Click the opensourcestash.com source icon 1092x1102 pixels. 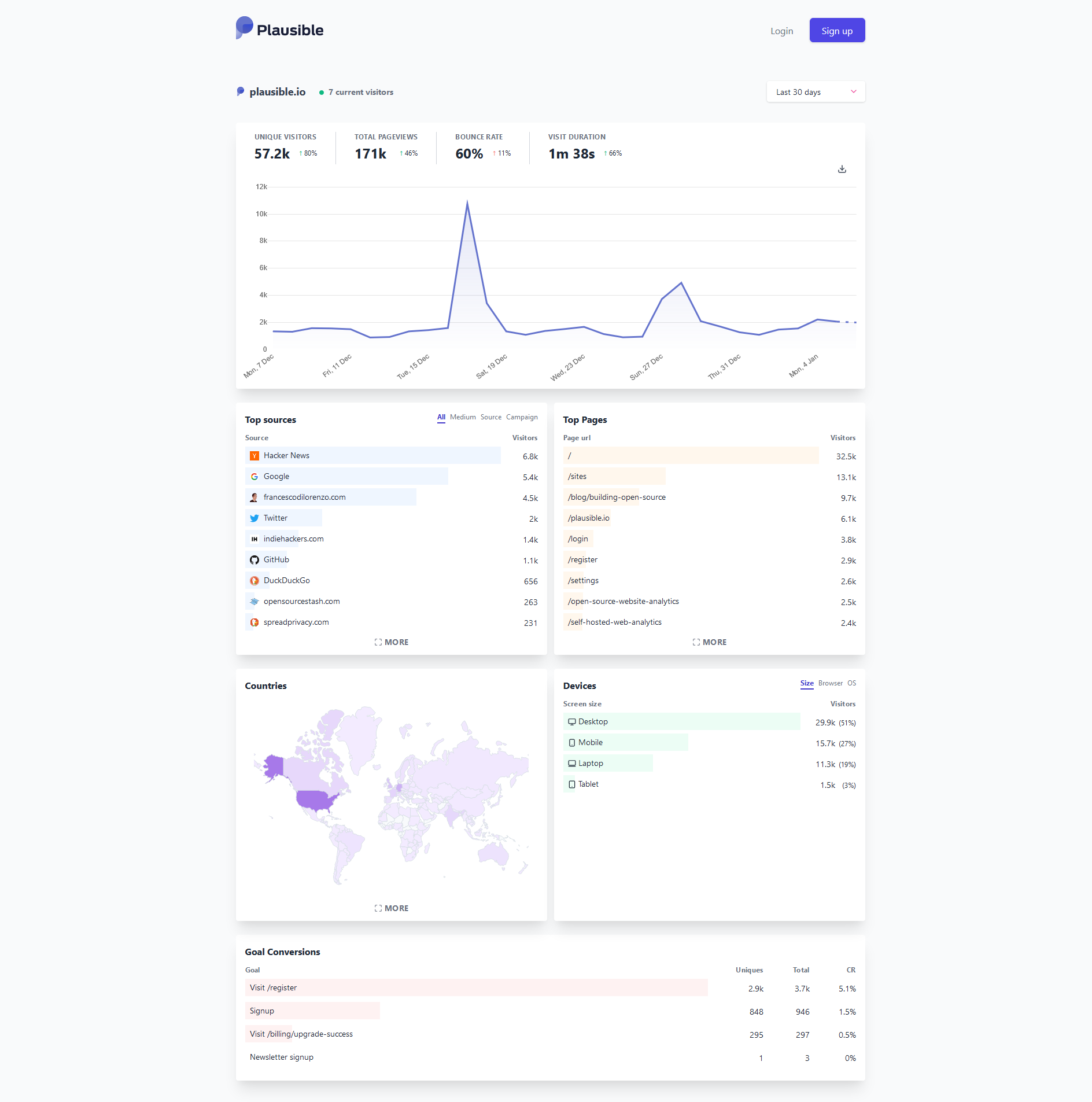click(x=254, y=602)
